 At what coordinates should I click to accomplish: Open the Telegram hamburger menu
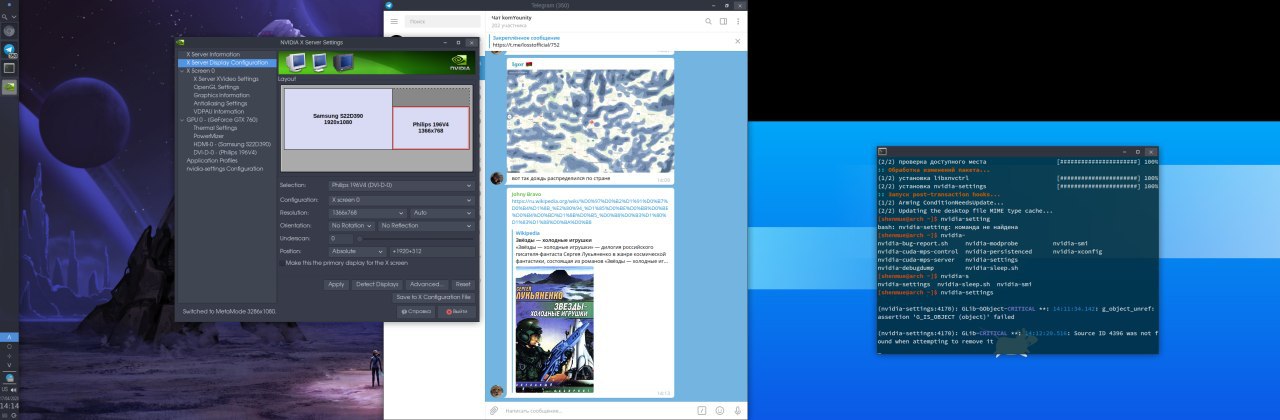(x=394, y=21)
